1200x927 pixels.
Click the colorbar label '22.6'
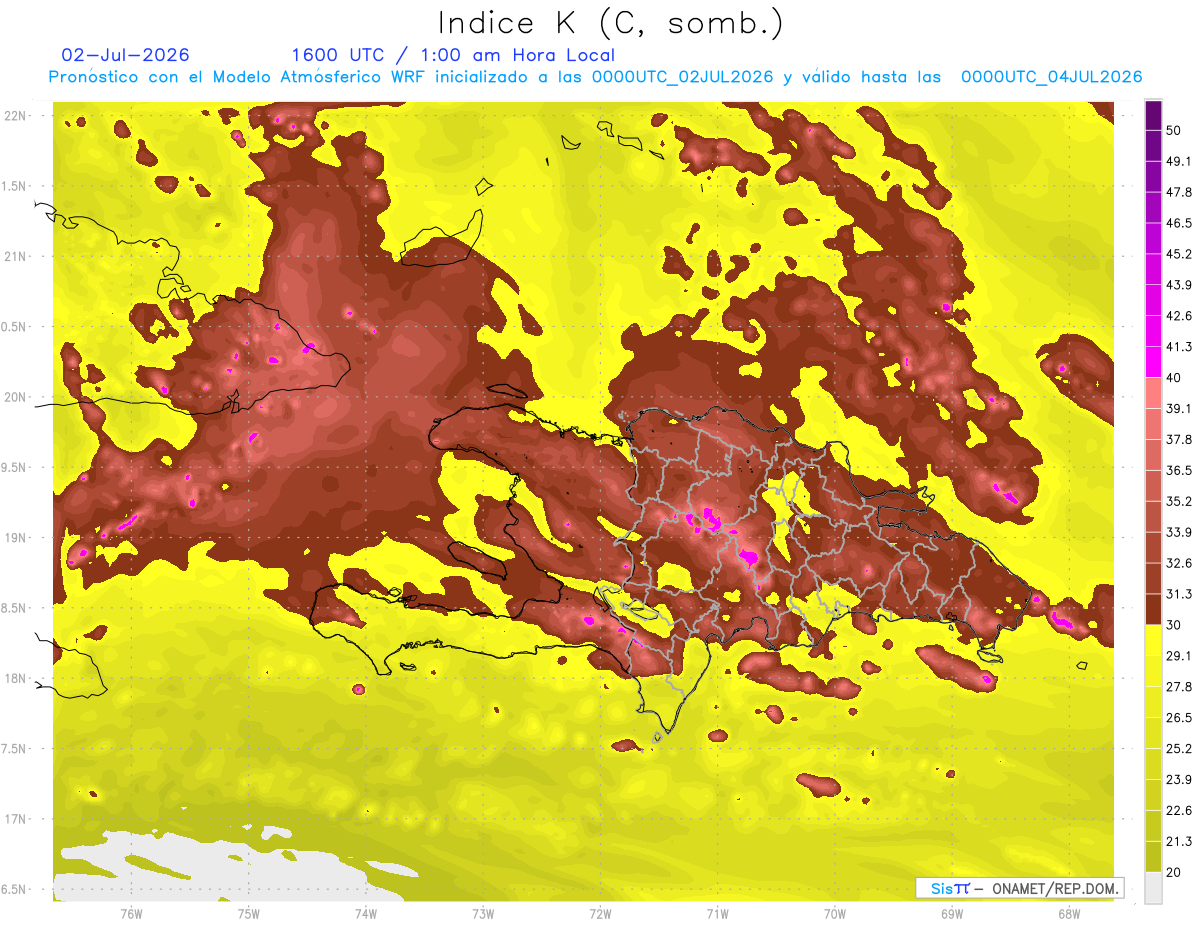tap(1180, 810)
